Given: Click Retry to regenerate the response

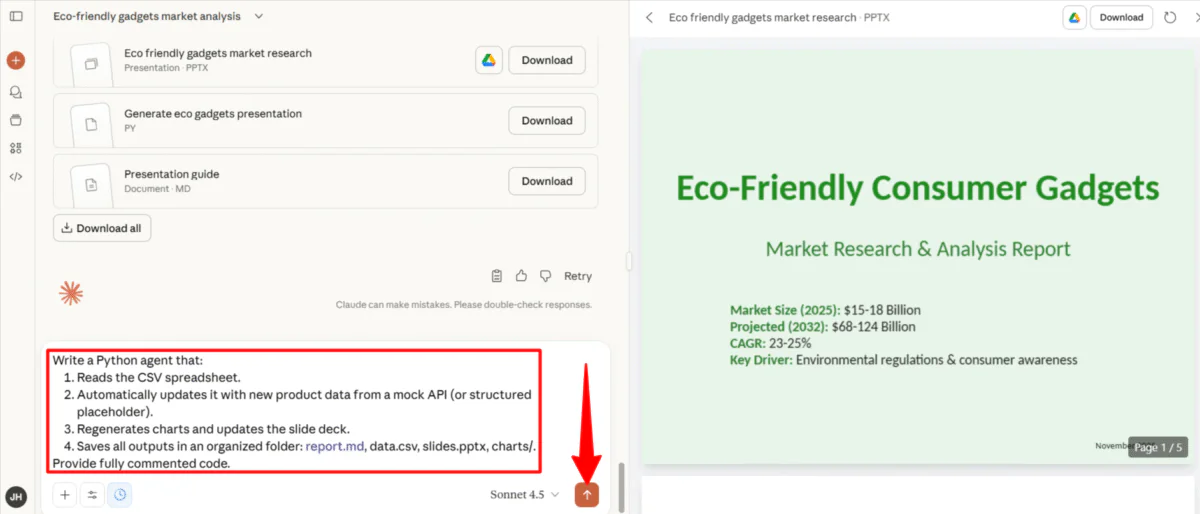Looking at the screenshot, I should (578, 276).
